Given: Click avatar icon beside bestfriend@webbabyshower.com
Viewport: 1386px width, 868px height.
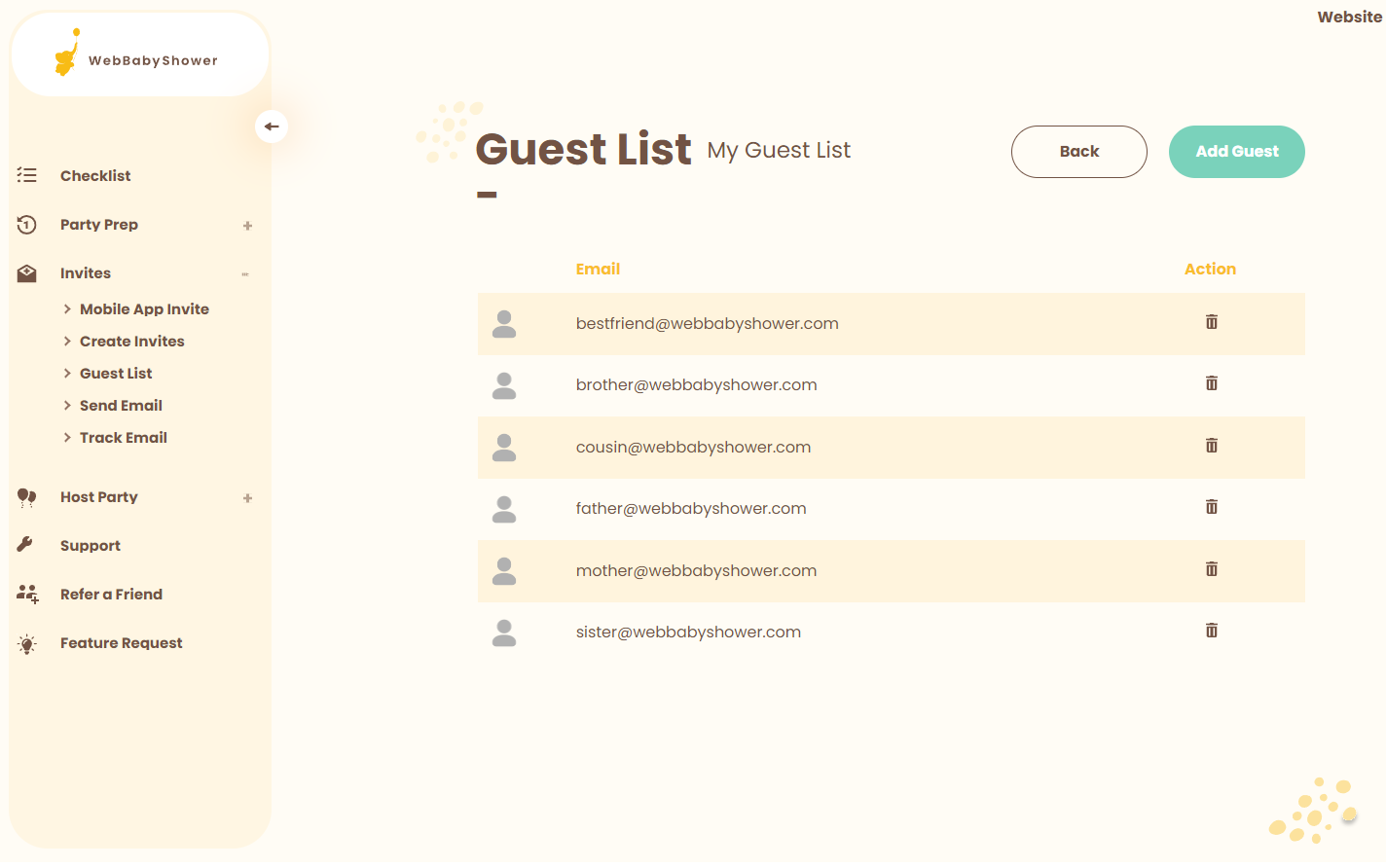Looking at the screenshot, I should click(x=504, y=324).
